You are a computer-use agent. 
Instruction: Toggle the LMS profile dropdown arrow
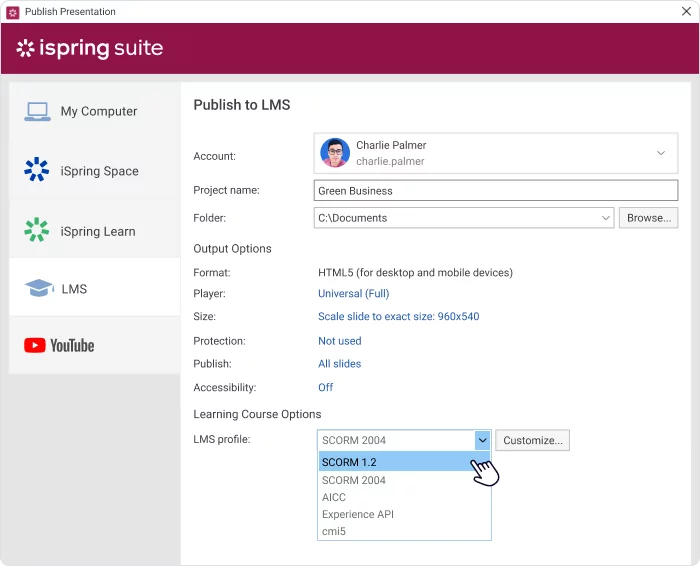pos(483,440)
